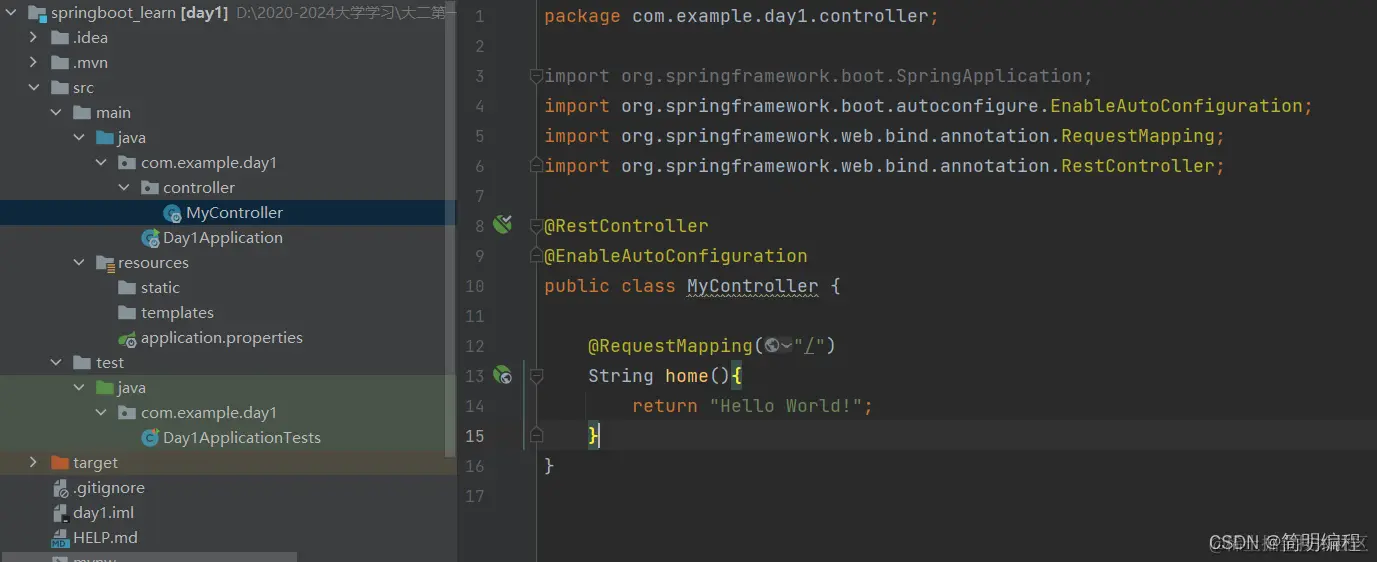The image size is (1377, 562).
Task: Collapse the main folder
Action: click(56, 113)
